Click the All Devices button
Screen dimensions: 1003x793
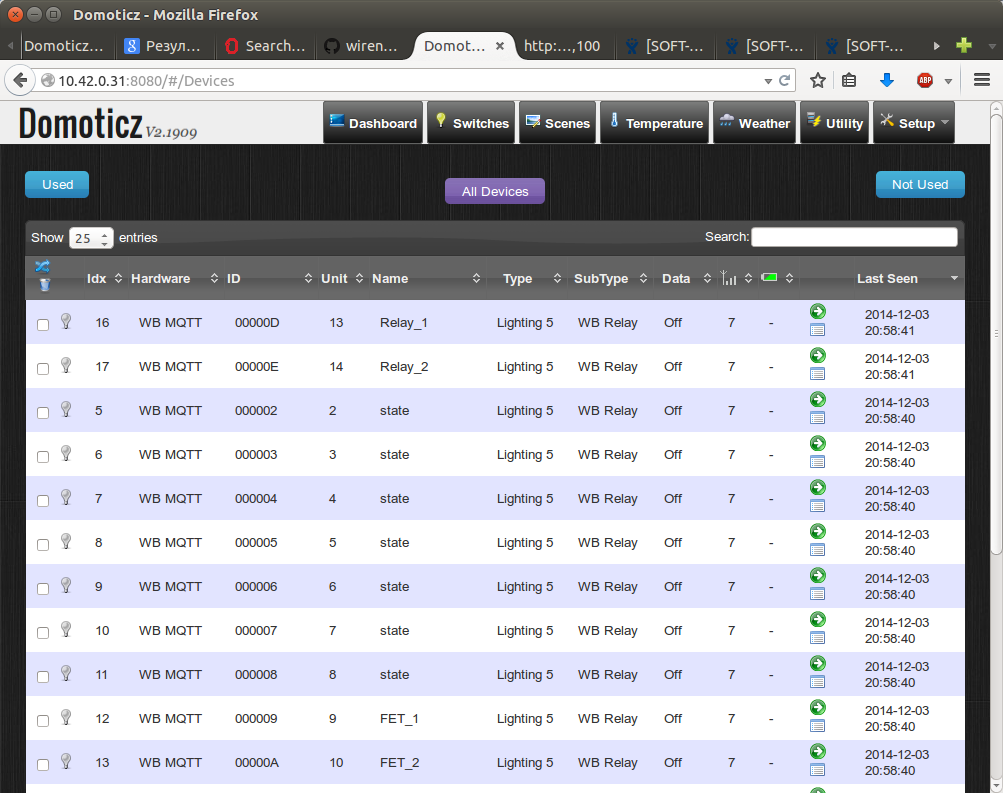494,192
